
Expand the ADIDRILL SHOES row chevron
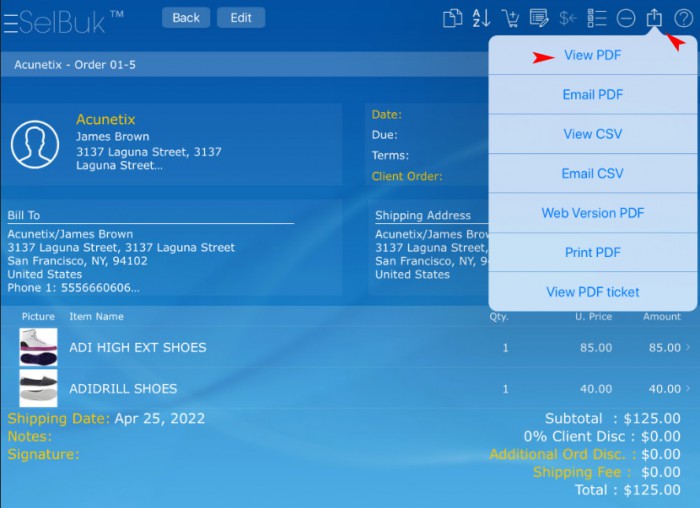[687, 389]
